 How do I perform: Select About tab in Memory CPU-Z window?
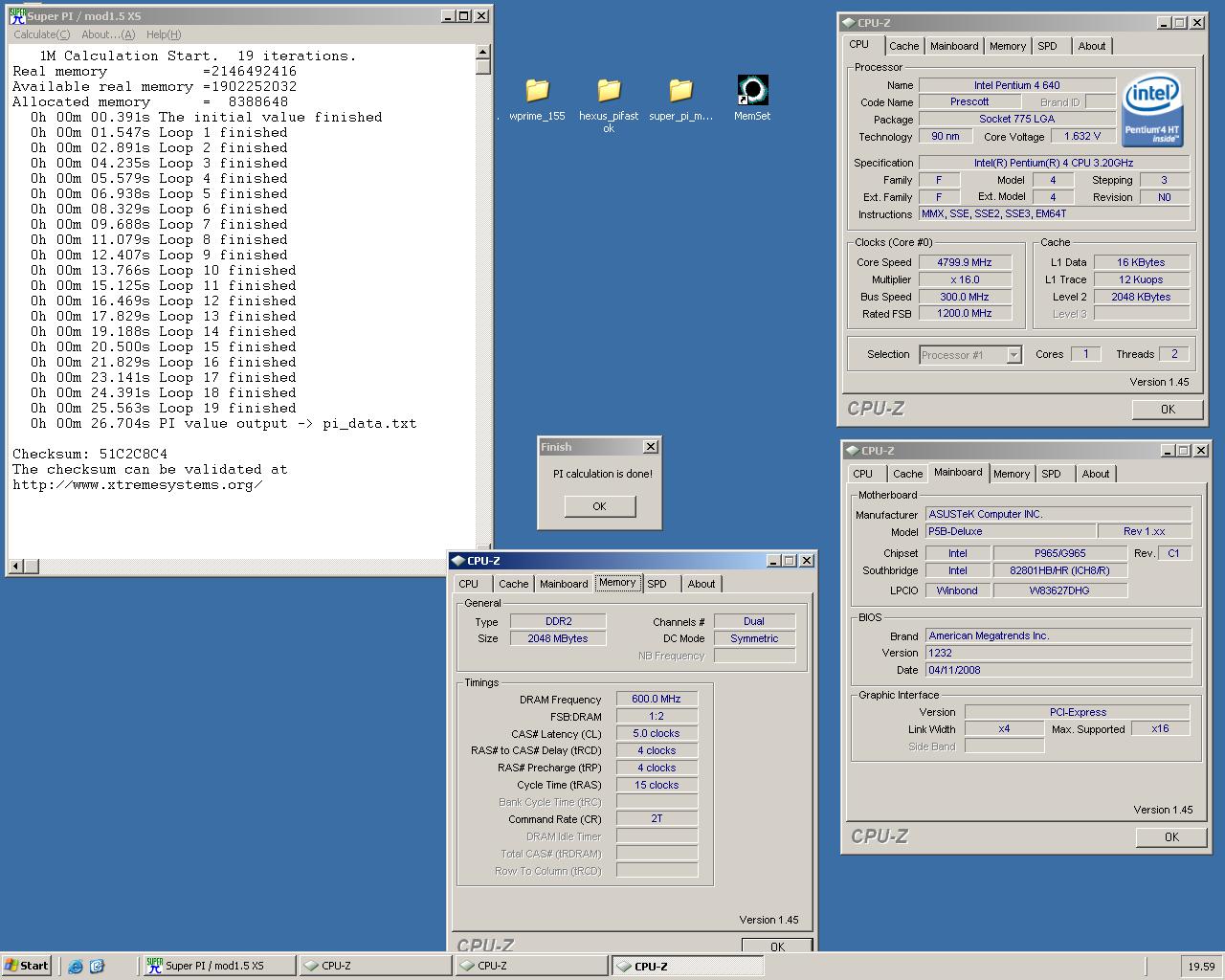(x=702, y=584)
